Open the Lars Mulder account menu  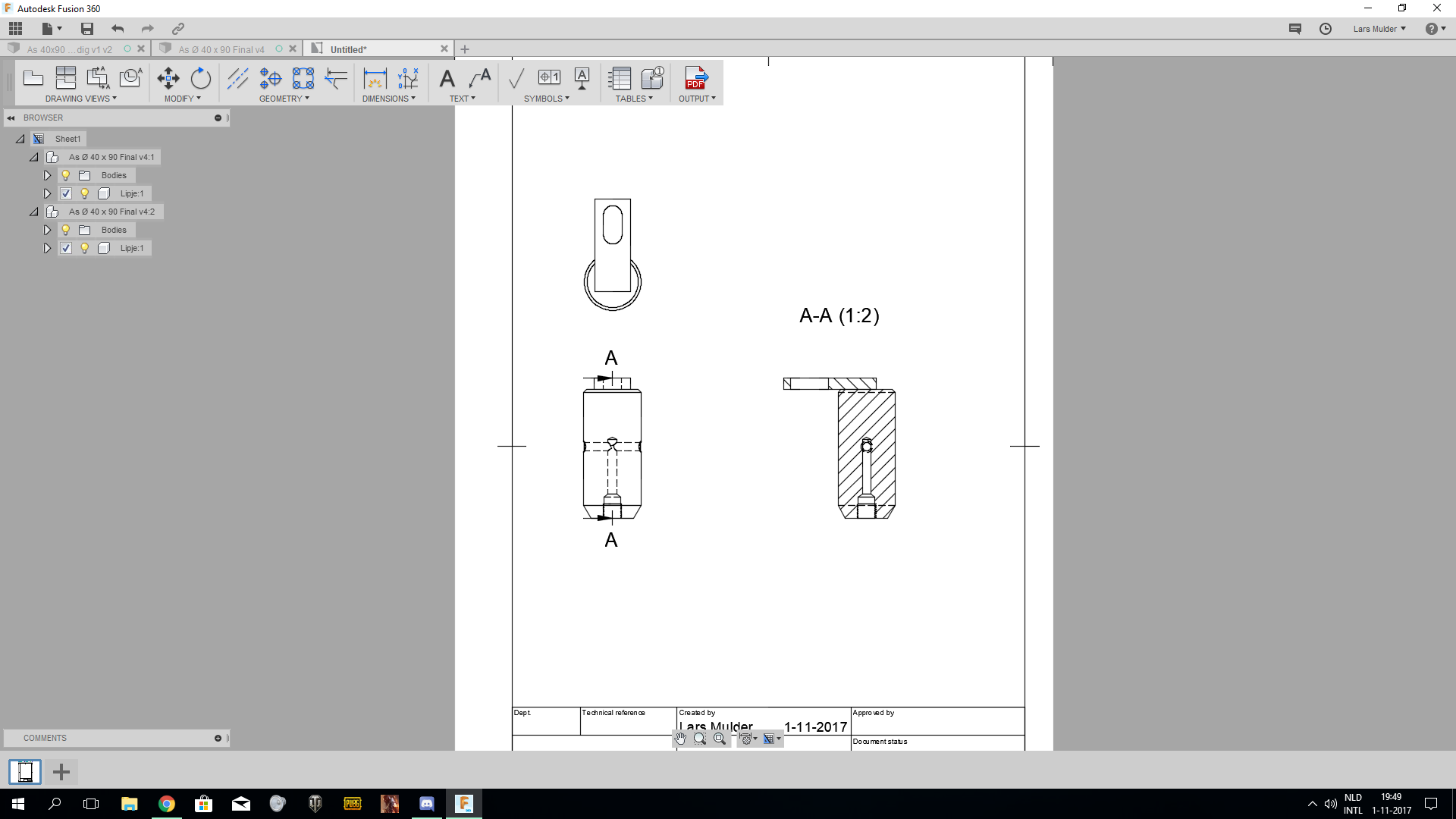click(1379, 29)
